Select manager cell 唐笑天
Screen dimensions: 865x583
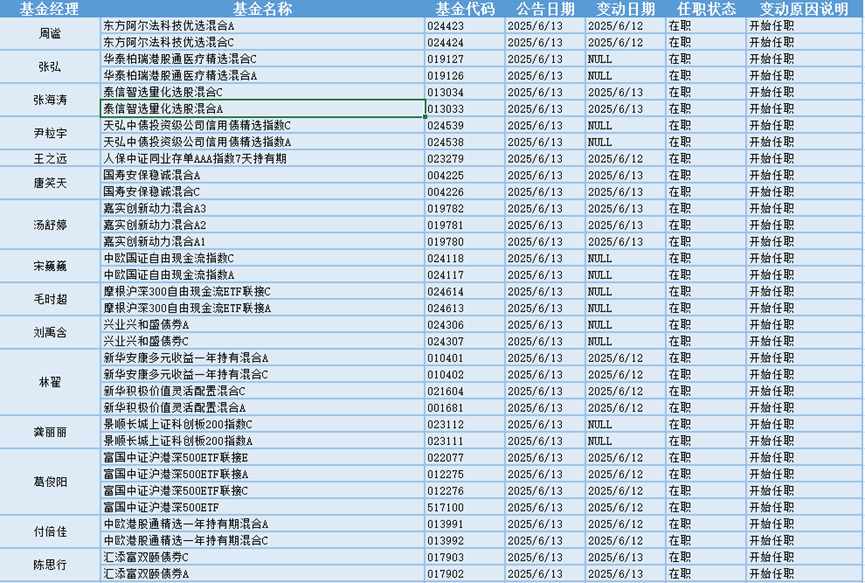click(x=50, y=184)
